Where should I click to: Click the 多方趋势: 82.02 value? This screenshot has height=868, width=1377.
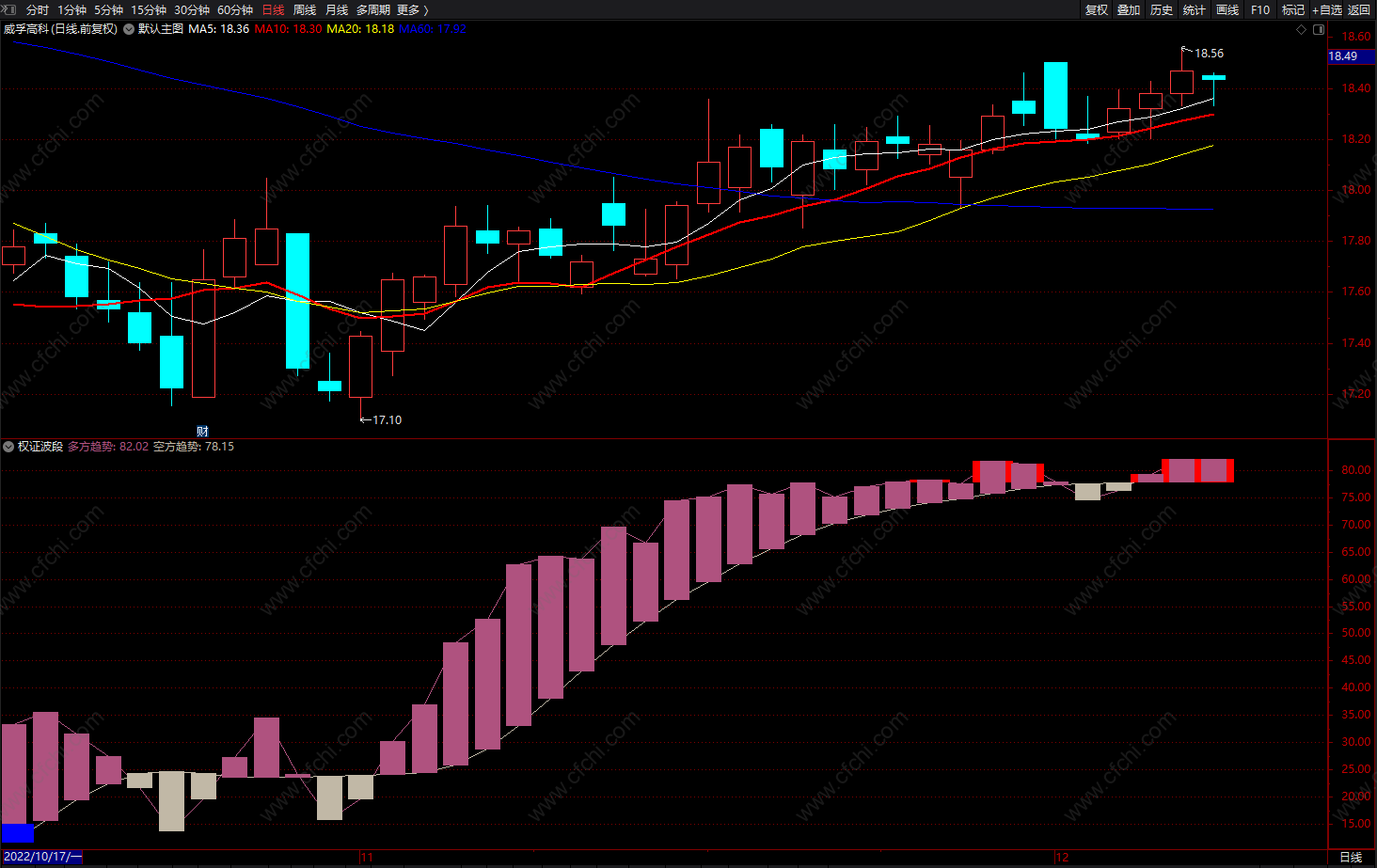coord(108,447)
